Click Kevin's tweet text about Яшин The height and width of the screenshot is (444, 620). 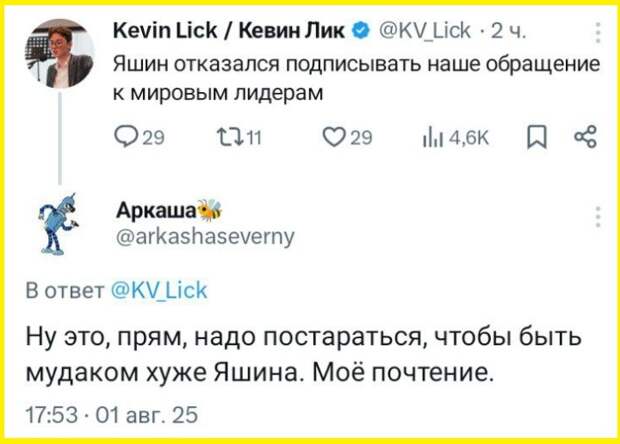pos(356,80)
